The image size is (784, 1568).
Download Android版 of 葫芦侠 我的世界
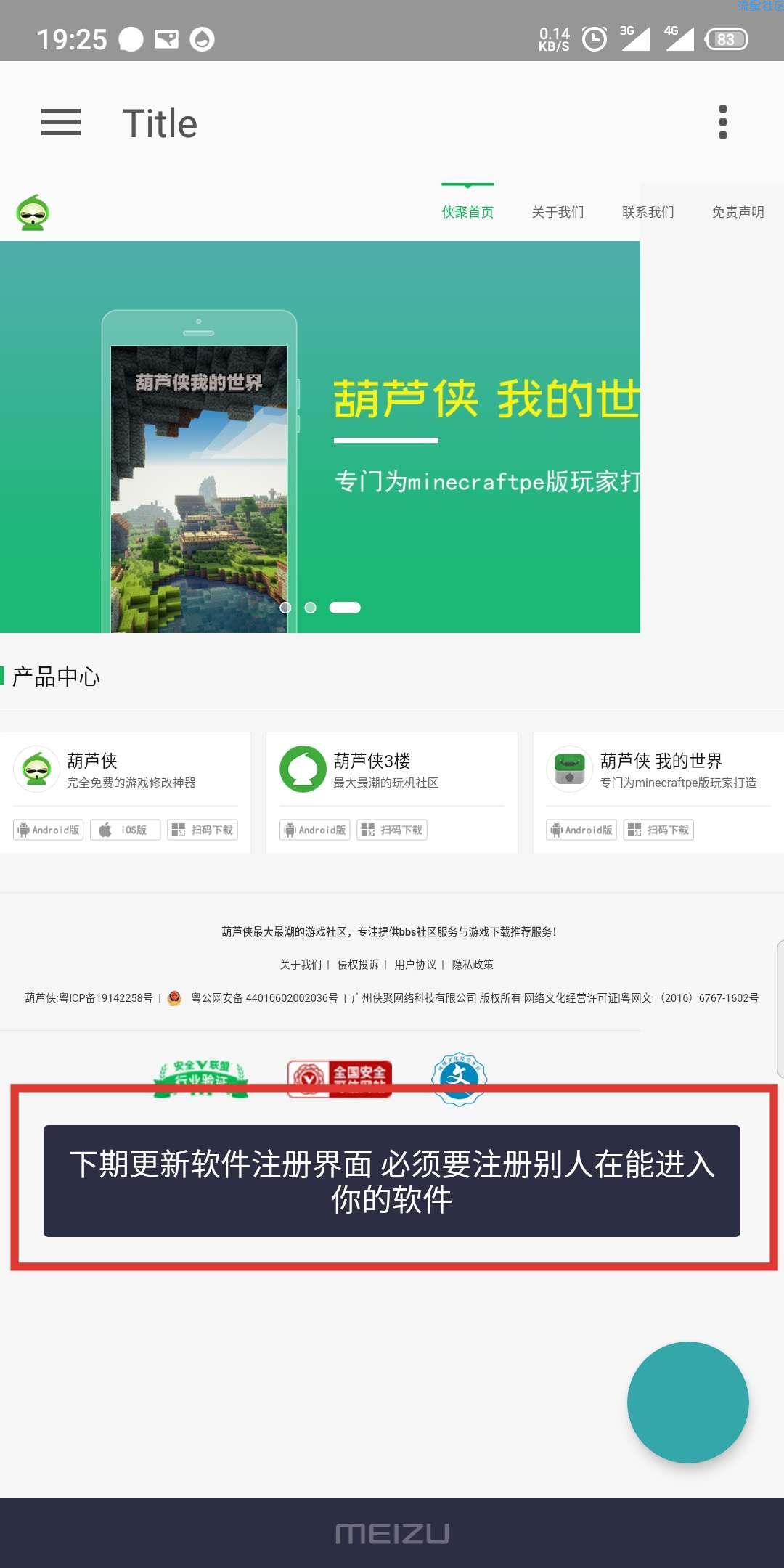click(581, 830)
